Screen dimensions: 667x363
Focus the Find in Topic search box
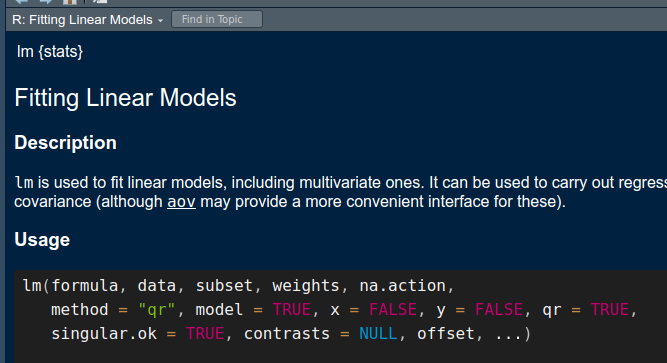tap(217, 20)
